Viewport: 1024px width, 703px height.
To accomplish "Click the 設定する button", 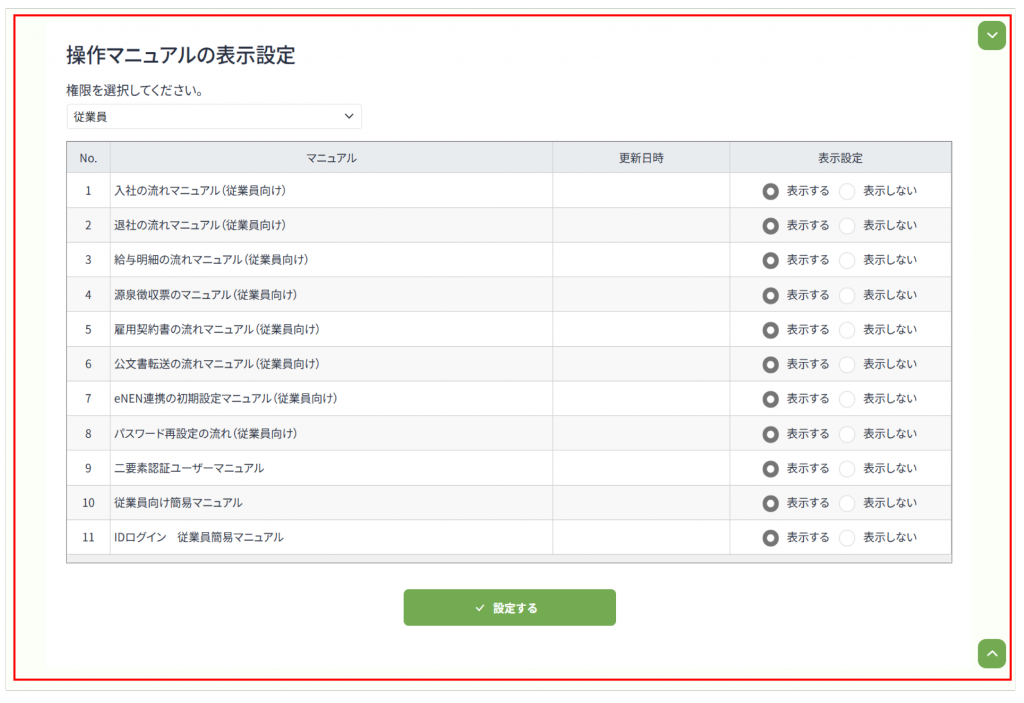I will pyautogui.click(x=509, y=607).
